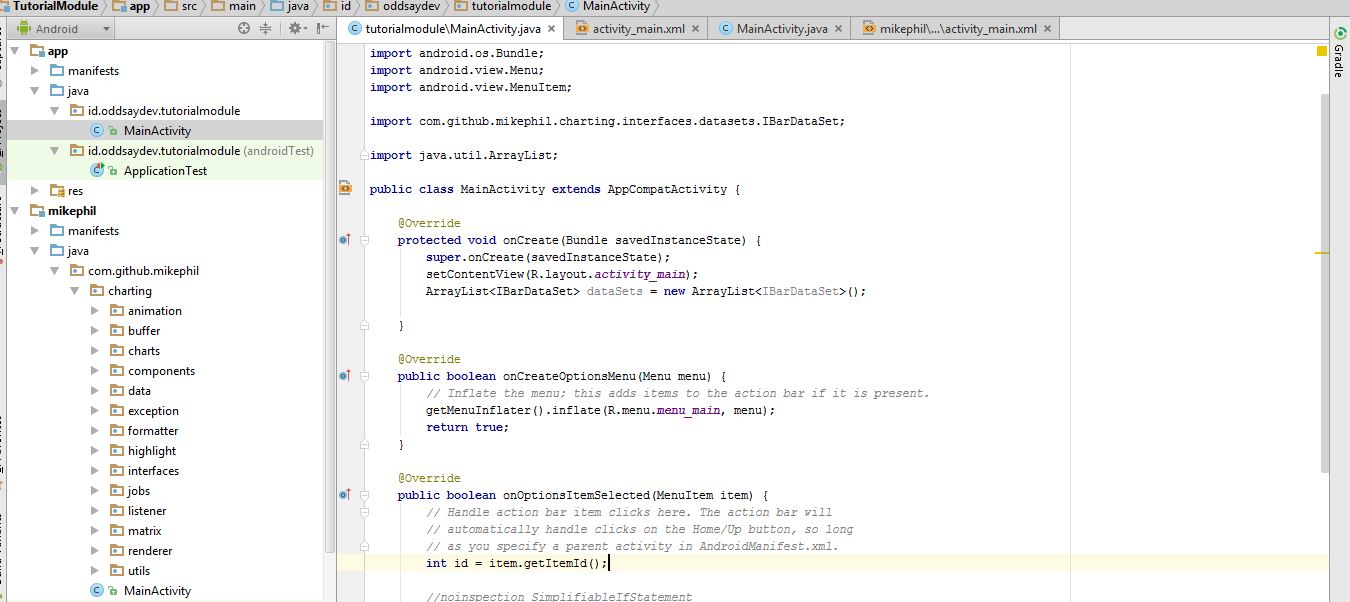Click the warning gutter icon beside MainActivity class

344,189
